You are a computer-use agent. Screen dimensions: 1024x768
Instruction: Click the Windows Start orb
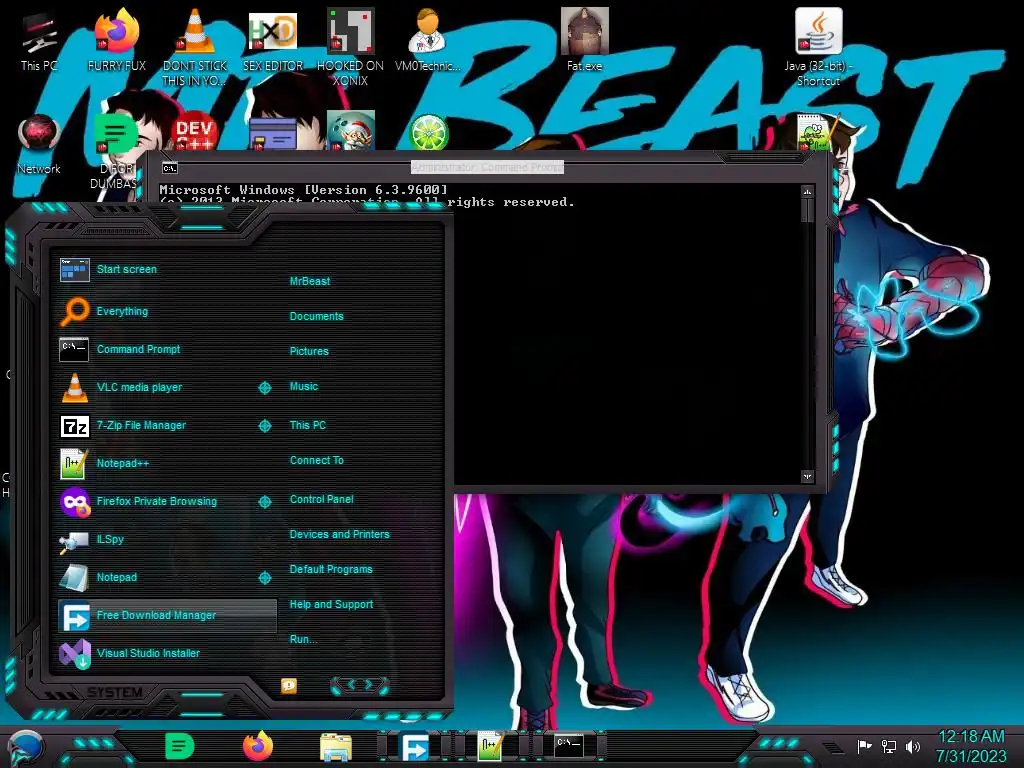pos(25,748)
